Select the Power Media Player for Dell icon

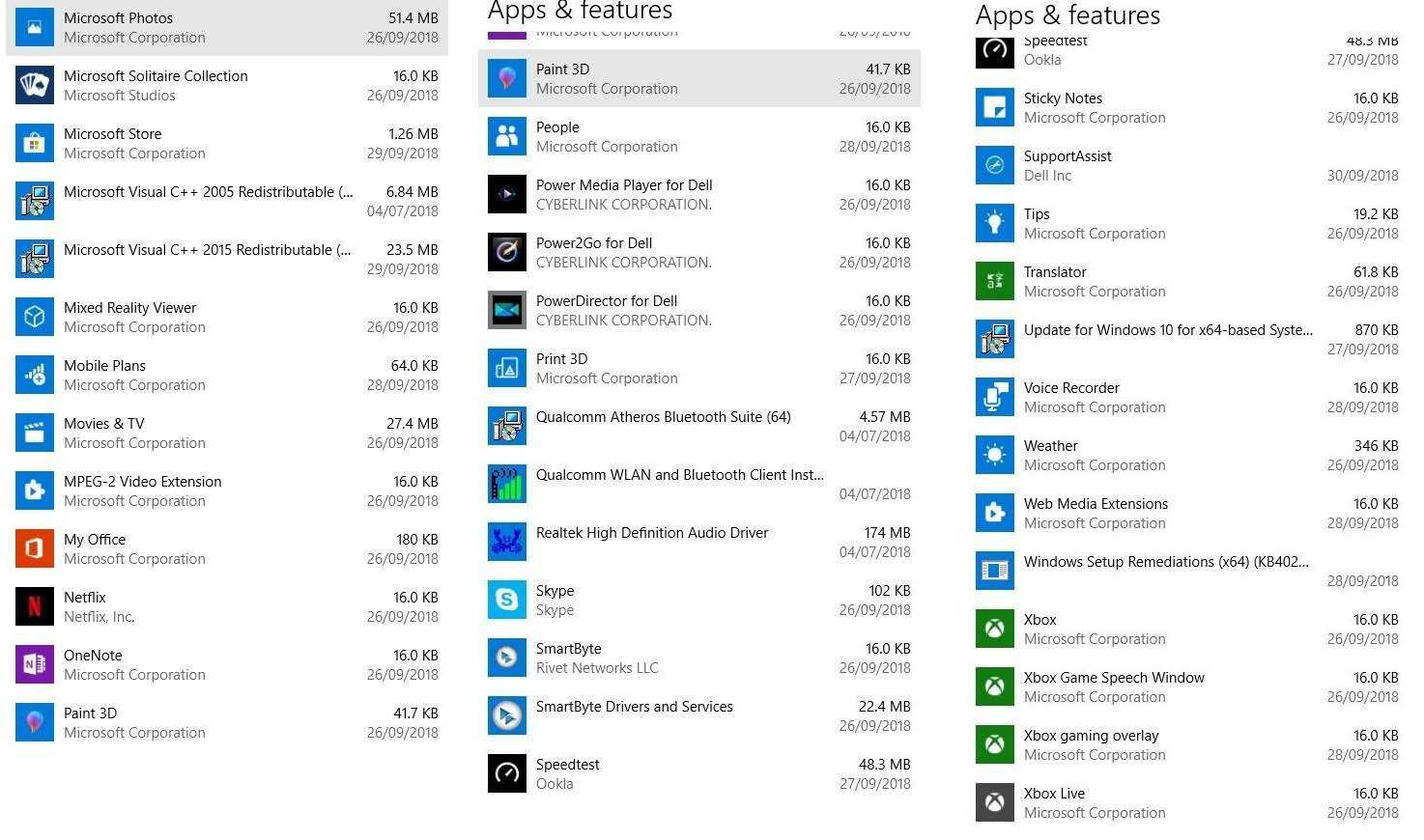point(507,194)
